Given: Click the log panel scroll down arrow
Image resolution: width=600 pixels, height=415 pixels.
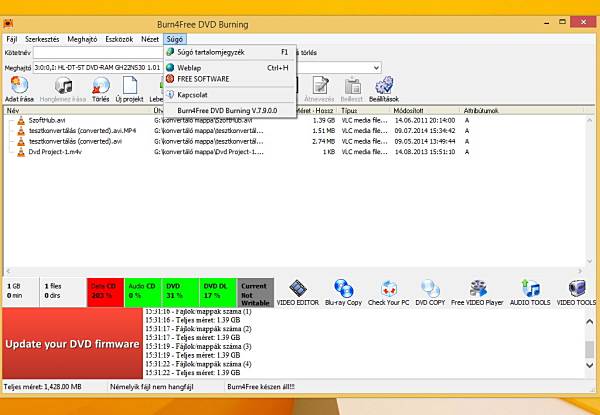Looking at the screenshot, I should (x=590, y=365).
